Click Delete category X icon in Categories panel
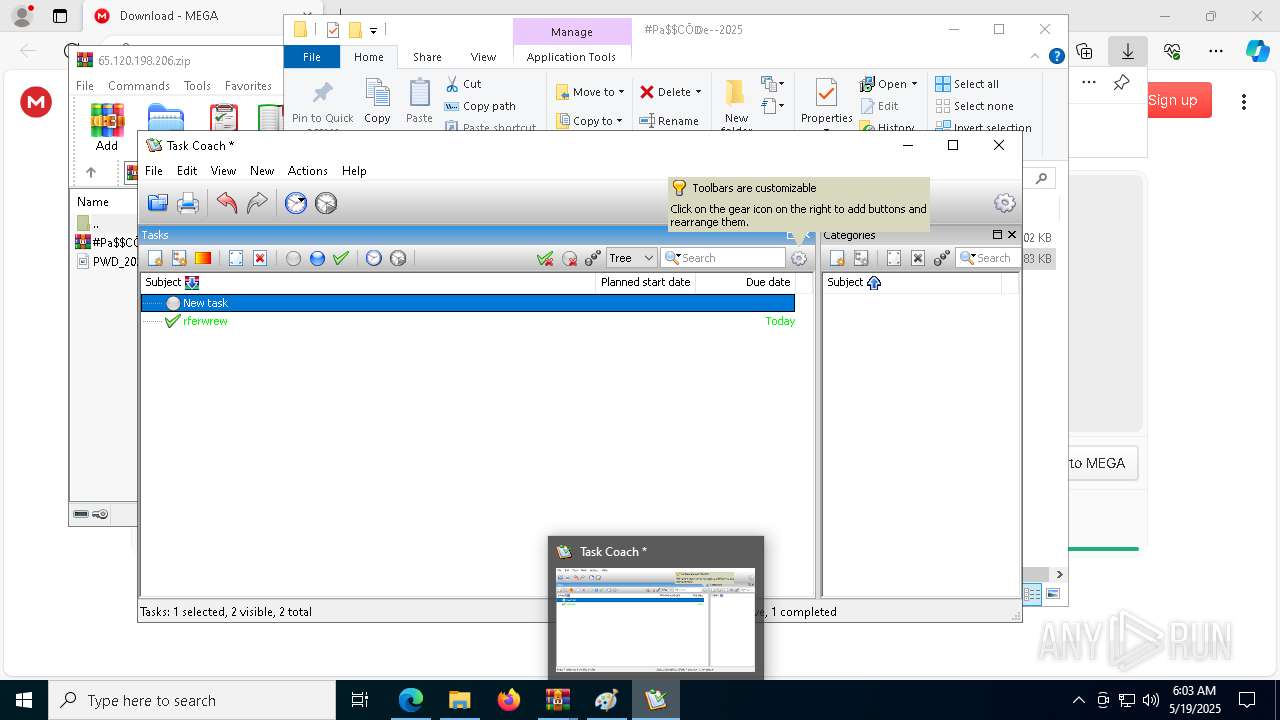Image resolution: width=1280 pixels, height=720 pixels. 918,258
